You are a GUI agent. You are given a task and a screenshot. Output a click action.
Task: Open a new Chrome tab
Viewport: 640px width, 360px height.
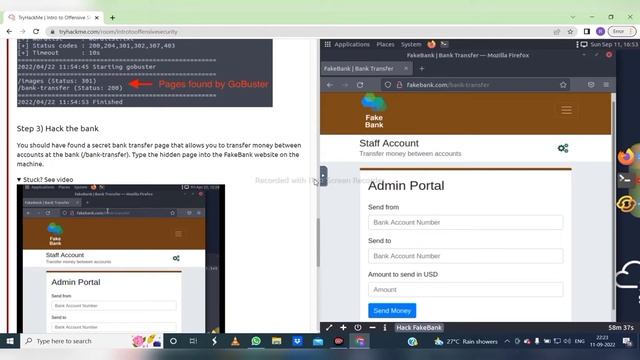point(112,18)
